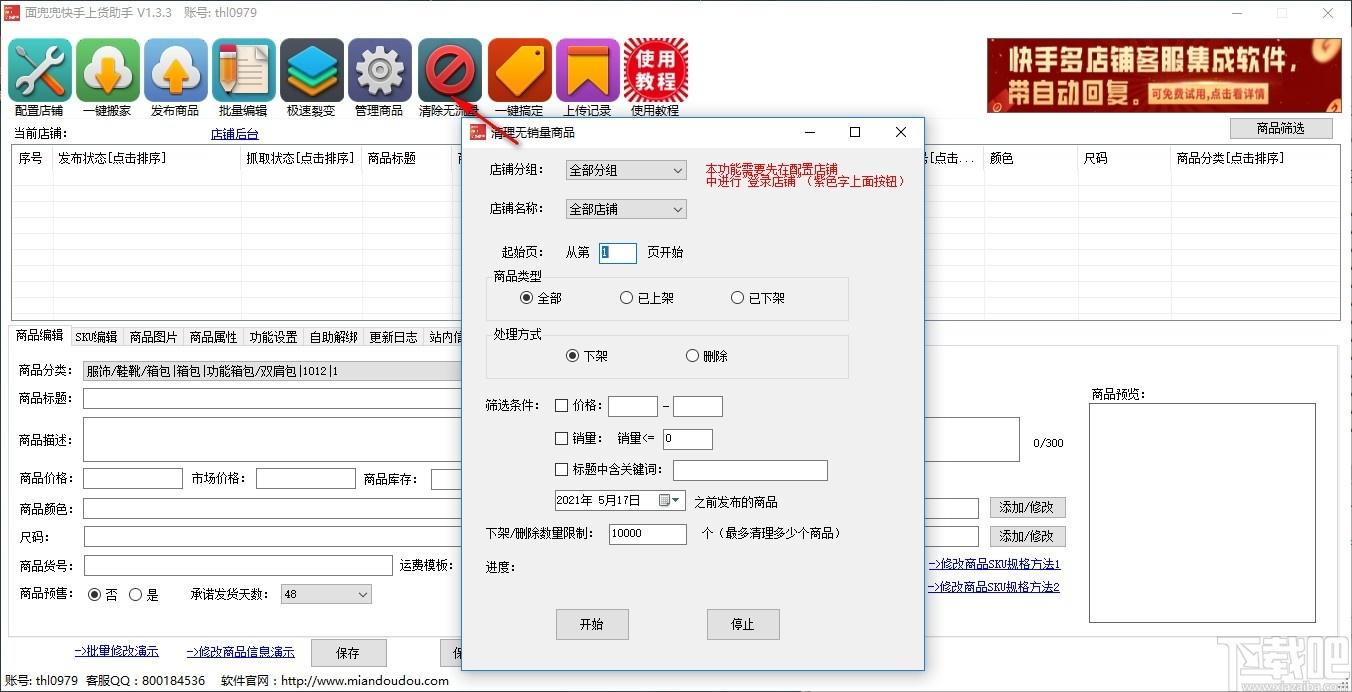This screenshot has height=692, width=1352.
Task: Open the 配置店铺 wrench tool
Action: 40,71
